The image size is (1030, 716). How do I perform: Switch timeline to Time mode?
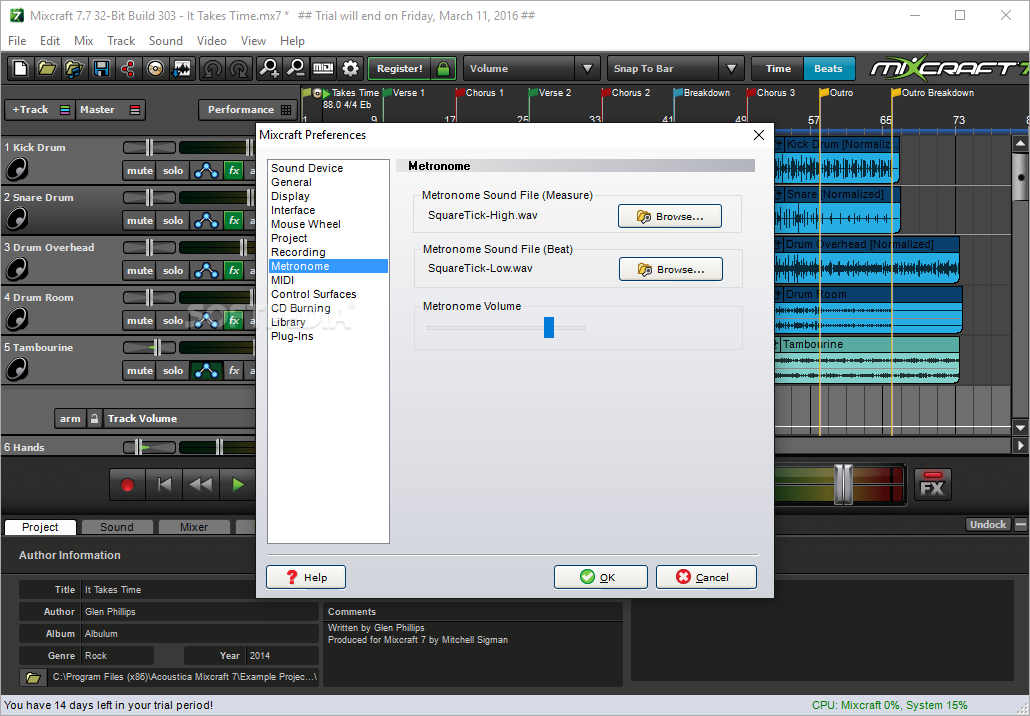(778, 68)
